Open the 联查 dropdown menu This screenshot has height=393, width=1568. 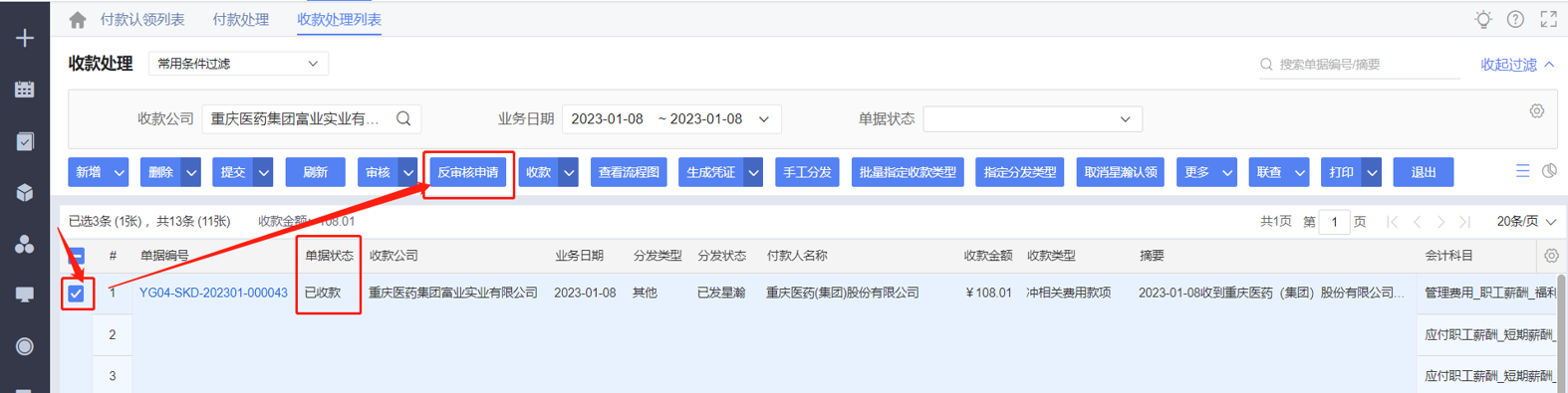click(x=1279, y=172)
